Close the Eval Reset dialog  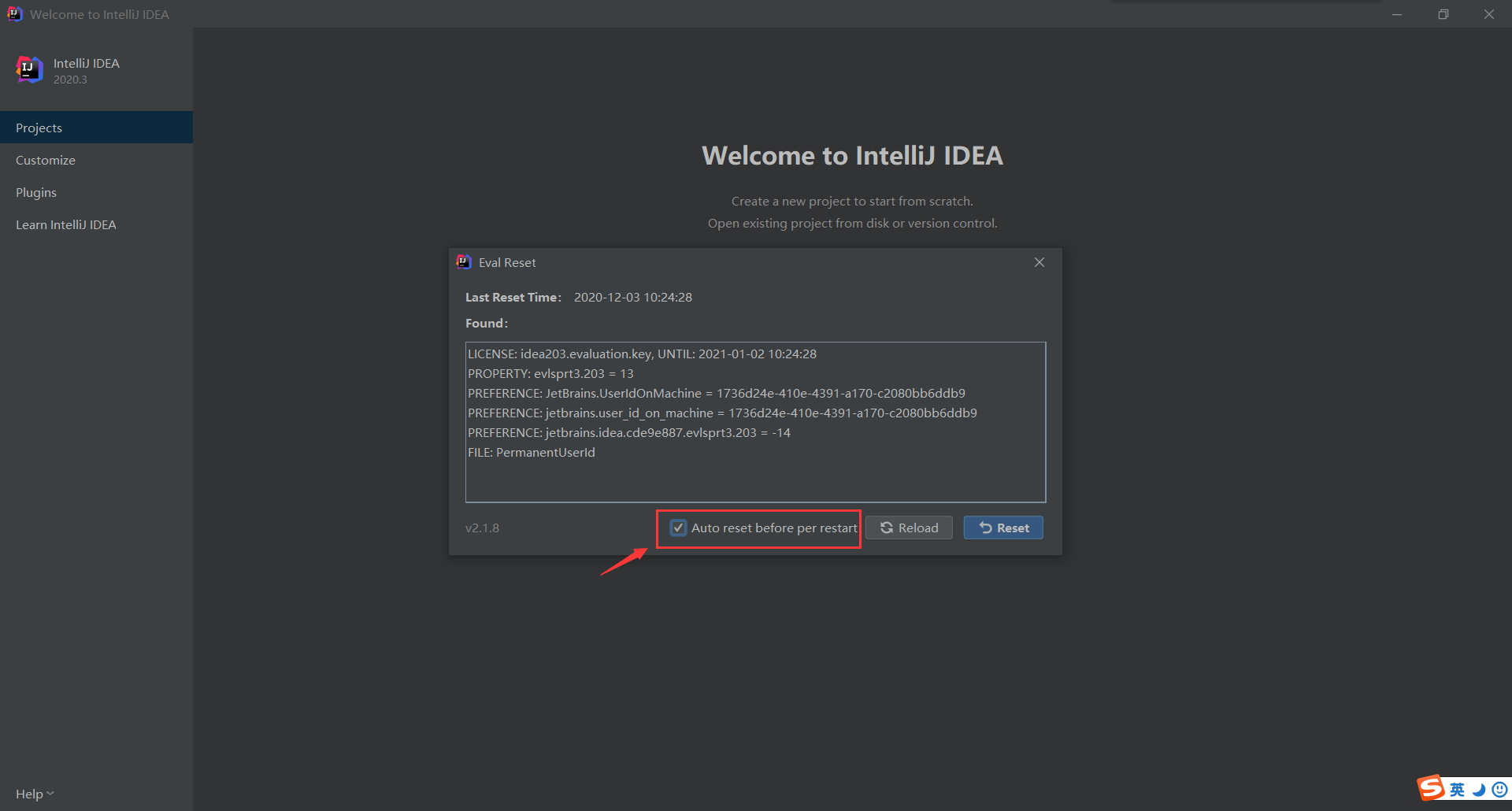pos(1039,262)
